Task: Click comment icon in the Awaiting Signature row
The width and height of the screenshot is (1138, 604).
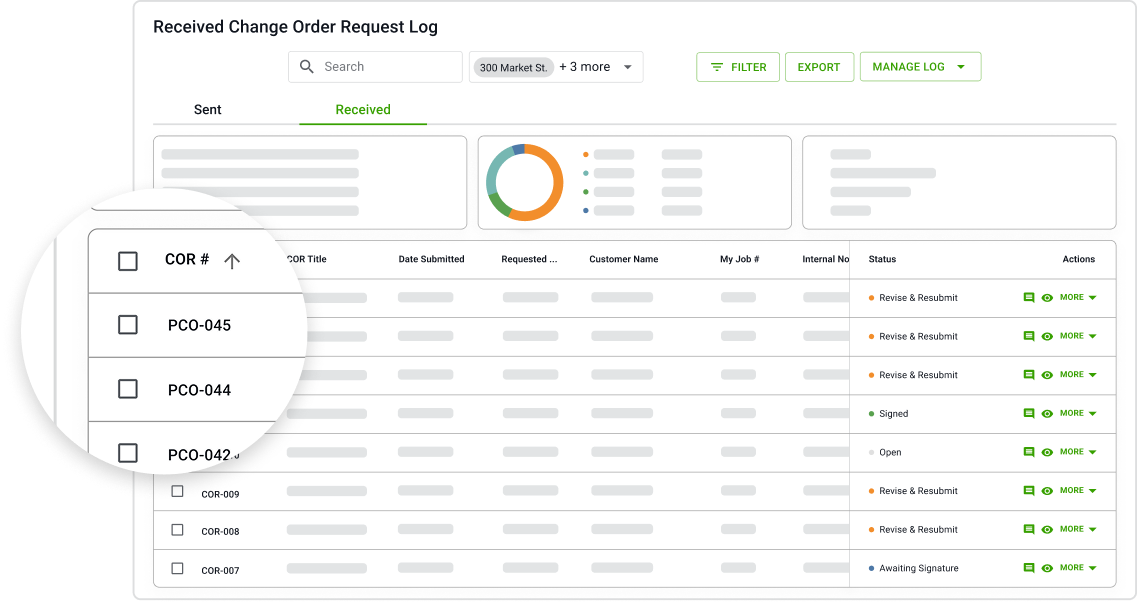Action: click(1029, 568)
